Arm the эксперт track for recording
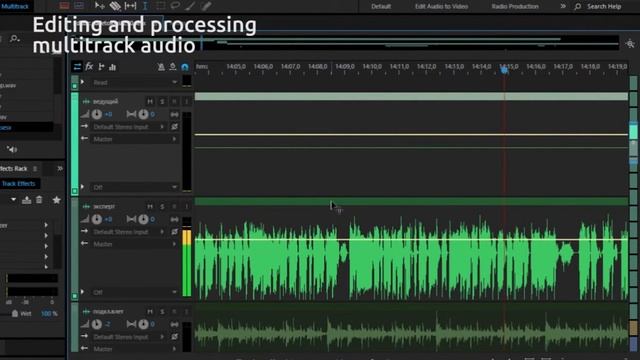640x360 pixels. (174, 207)
